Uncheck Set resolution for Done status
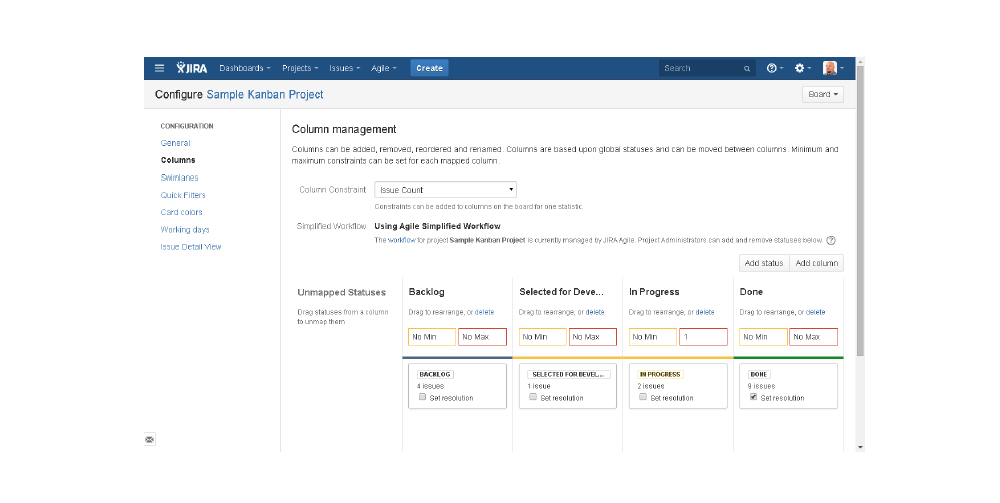This screenshot has width=1000, height=503. [753, 397]
